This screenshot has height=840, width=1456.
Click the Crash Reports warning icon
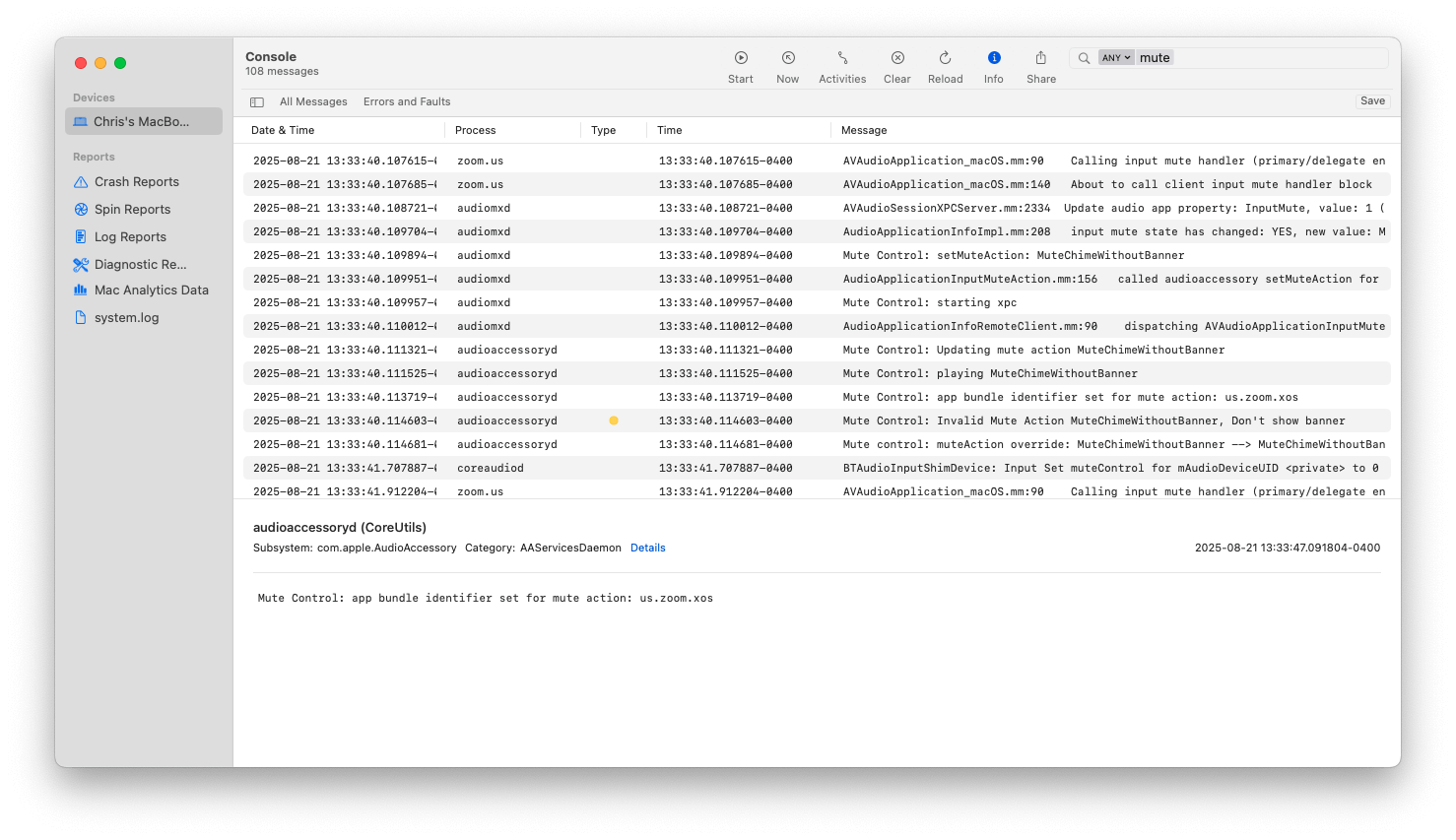pos(81,182)
